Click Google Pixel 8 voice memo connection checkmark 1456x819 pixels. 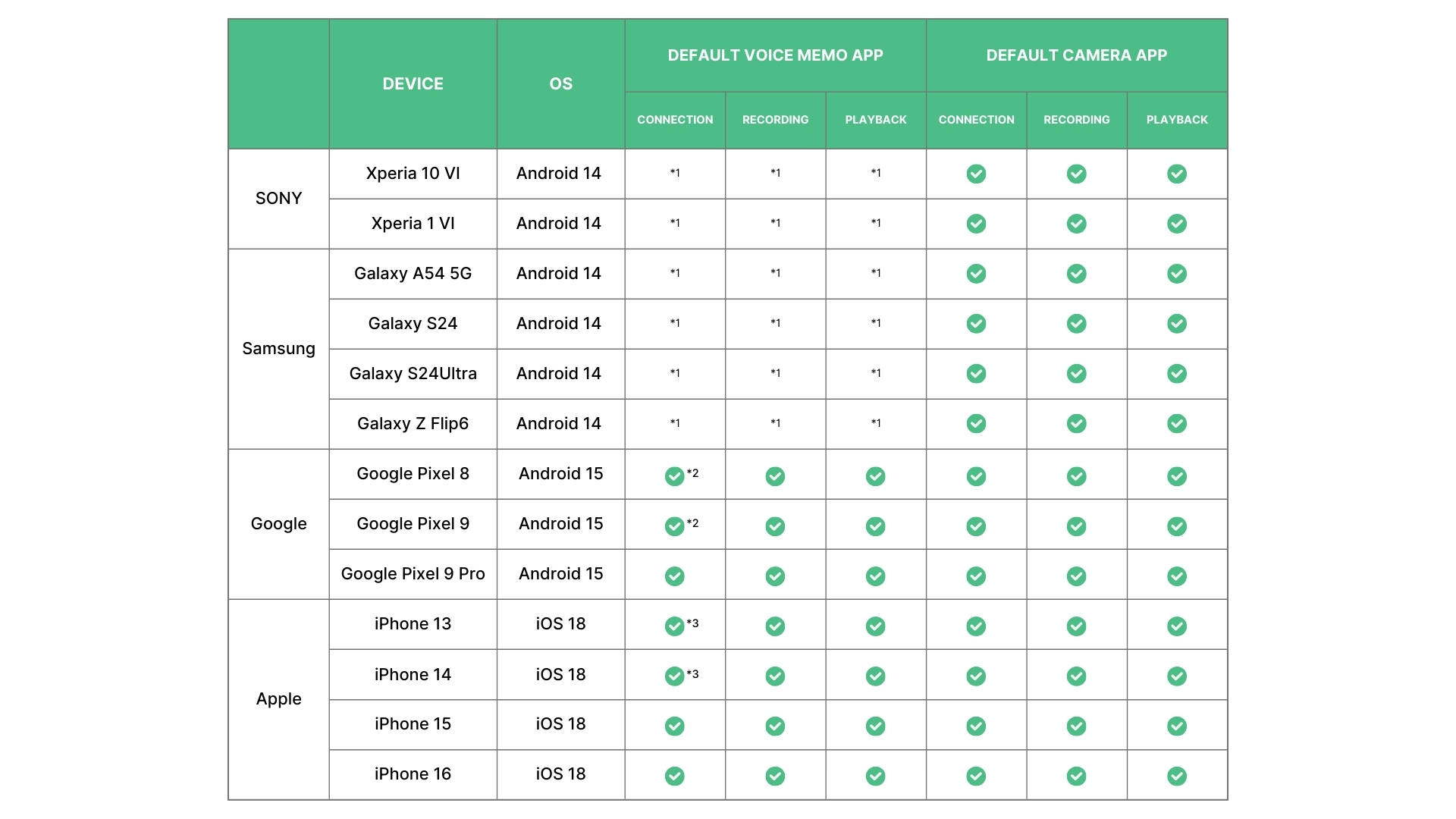[674, 476]
